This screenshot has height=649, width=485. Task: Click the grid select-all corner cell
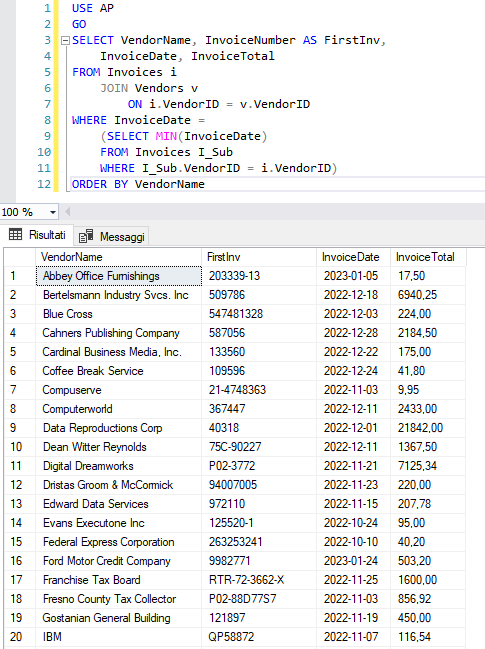(x=20, y=257)
